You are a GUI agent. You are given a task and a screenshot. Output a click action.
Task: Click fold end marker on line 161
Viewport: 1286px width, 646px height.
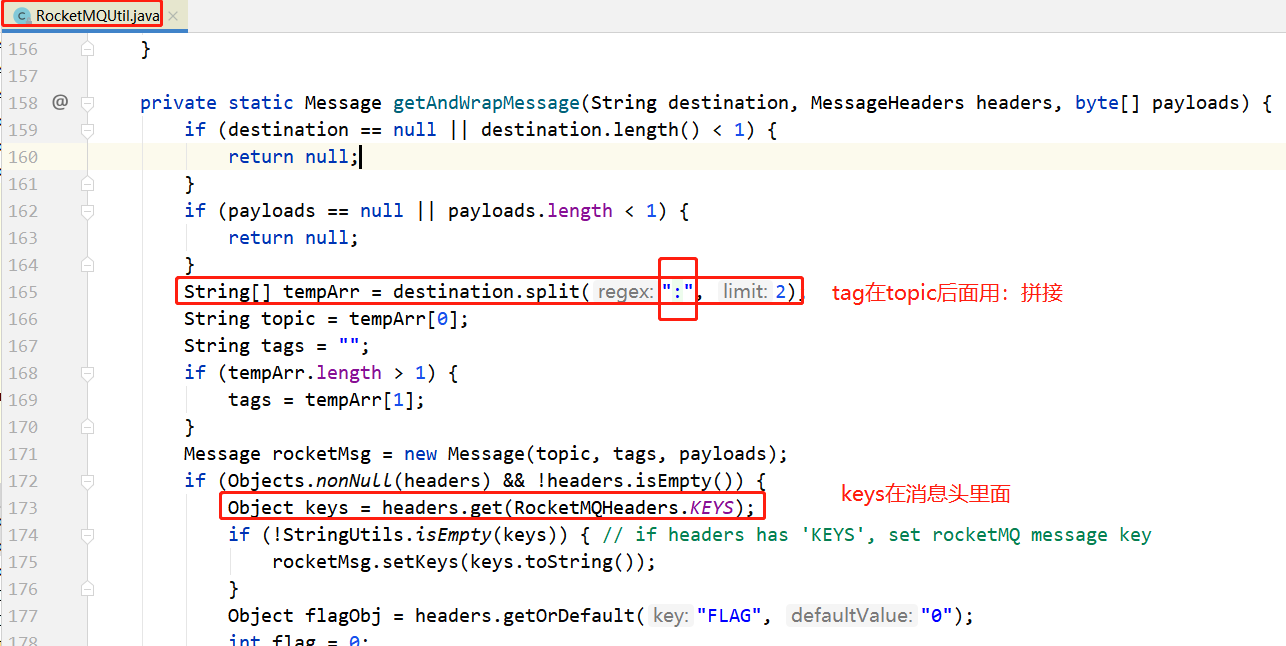click(x=87, y=184)
